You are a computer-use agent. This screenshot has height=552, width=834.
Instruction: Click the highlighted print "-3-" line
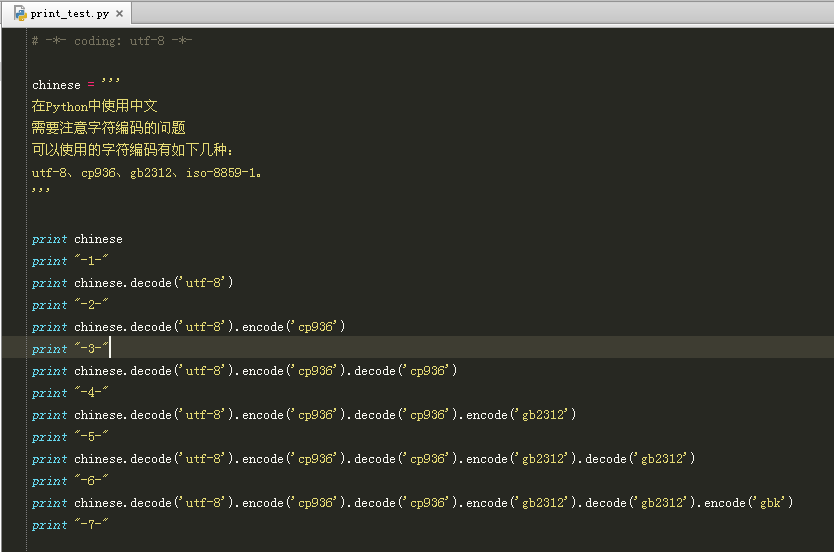tap(70, 349)
